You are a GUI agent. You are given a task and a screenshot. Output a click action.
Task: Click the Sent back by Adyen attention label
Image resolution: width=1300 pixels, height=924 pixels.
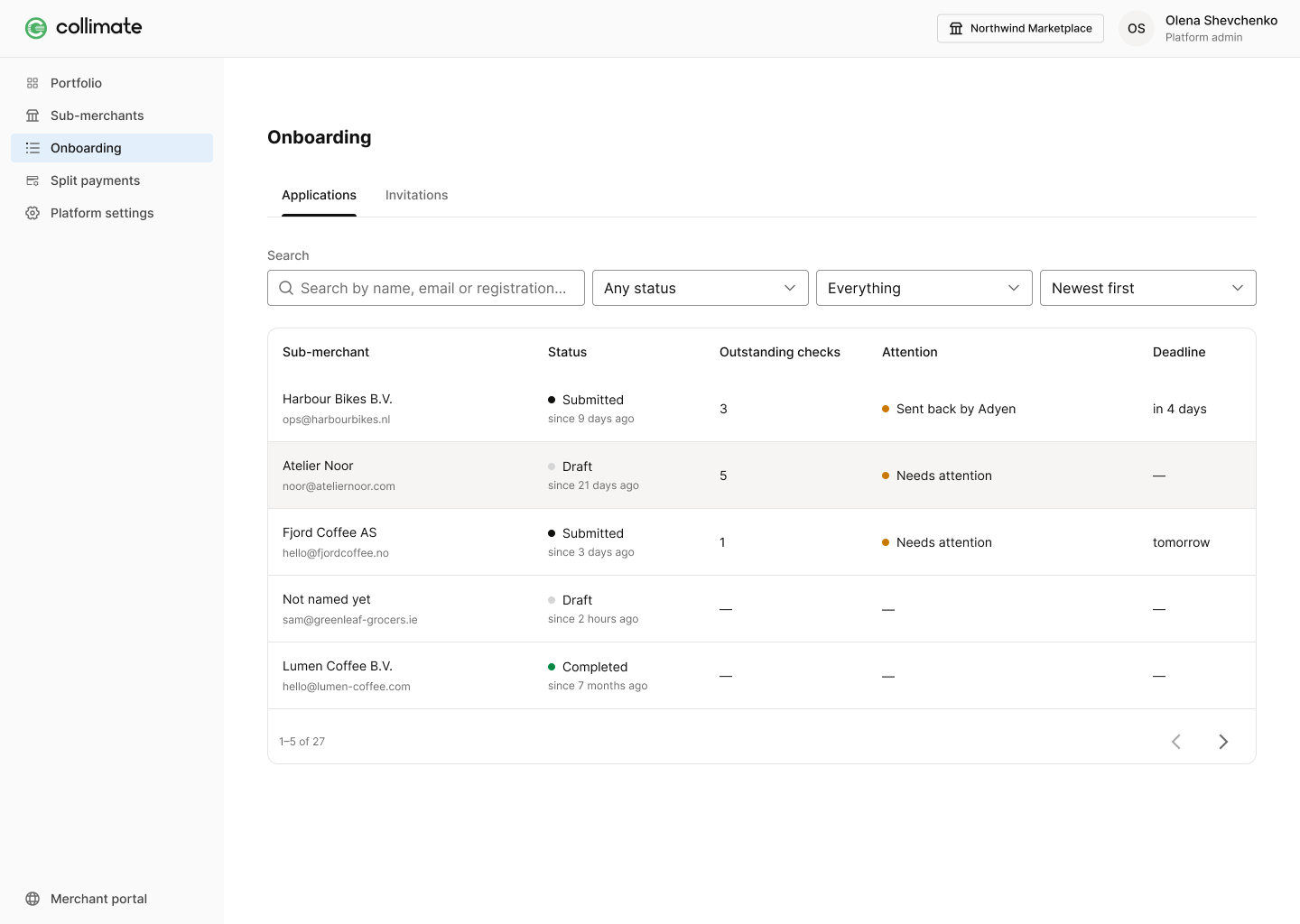956,409
